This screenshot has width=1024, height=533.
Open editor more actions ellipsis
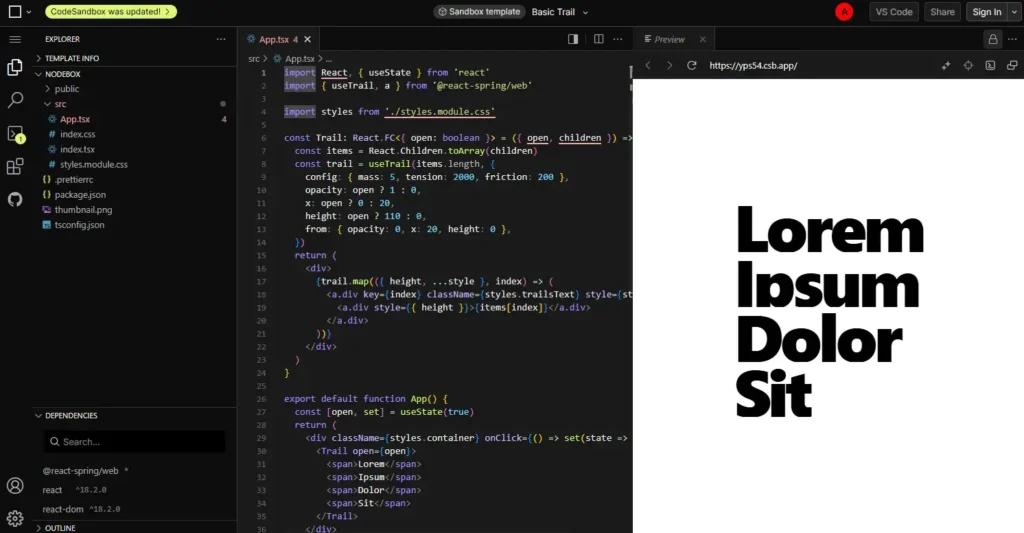618,39
